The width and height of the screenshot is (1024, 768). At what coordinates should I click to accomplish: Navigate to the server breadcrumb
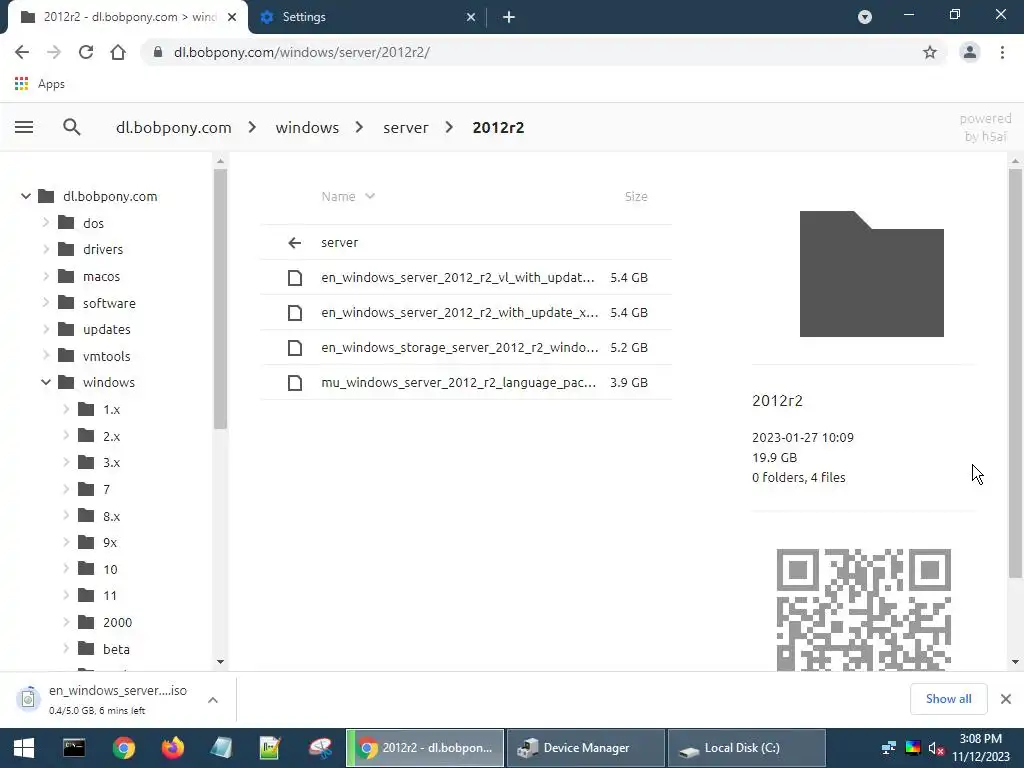pyautogui.click(x=406, y=127)
